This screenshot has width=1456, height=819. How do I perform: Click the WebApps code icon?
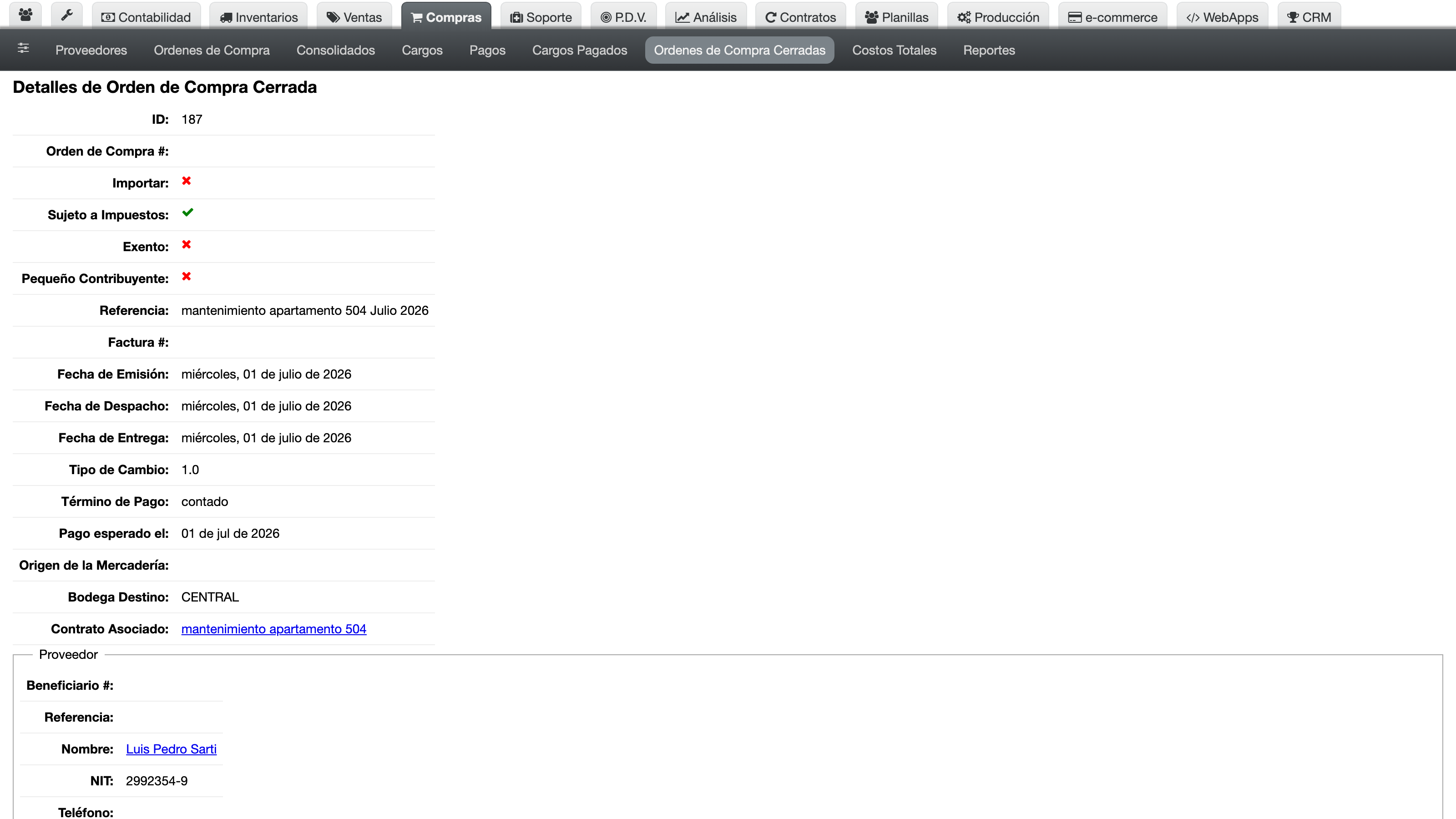(1193, 18)
